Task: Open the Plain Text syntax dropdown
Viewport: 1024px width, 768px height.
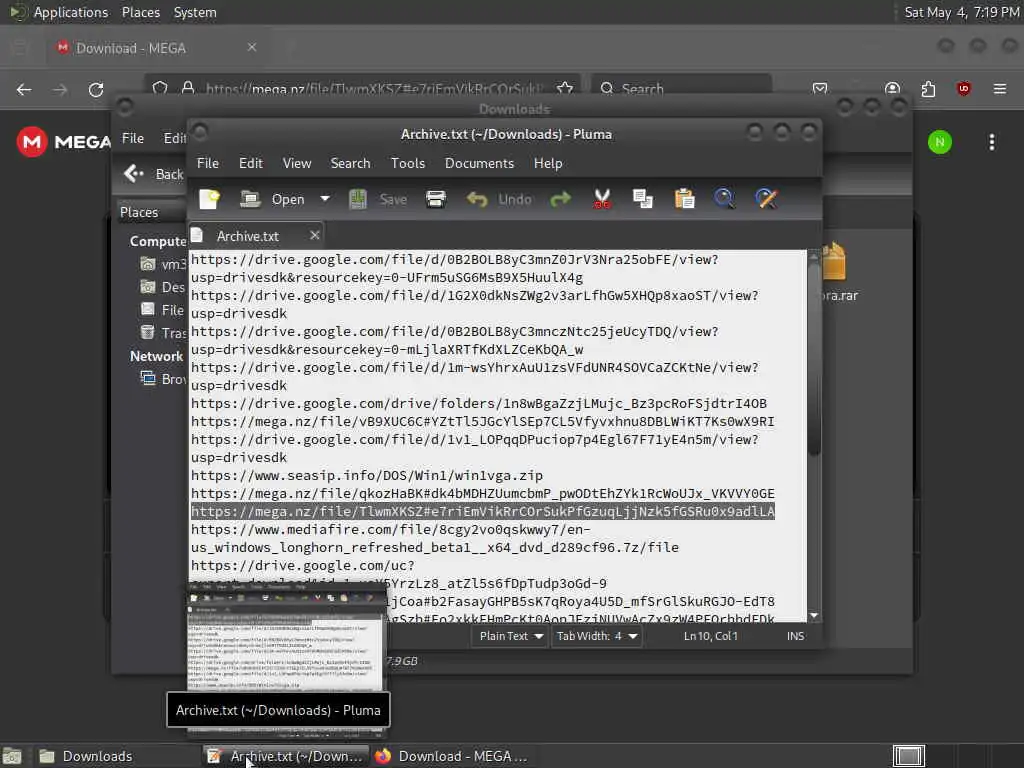Action: point(511,636)
